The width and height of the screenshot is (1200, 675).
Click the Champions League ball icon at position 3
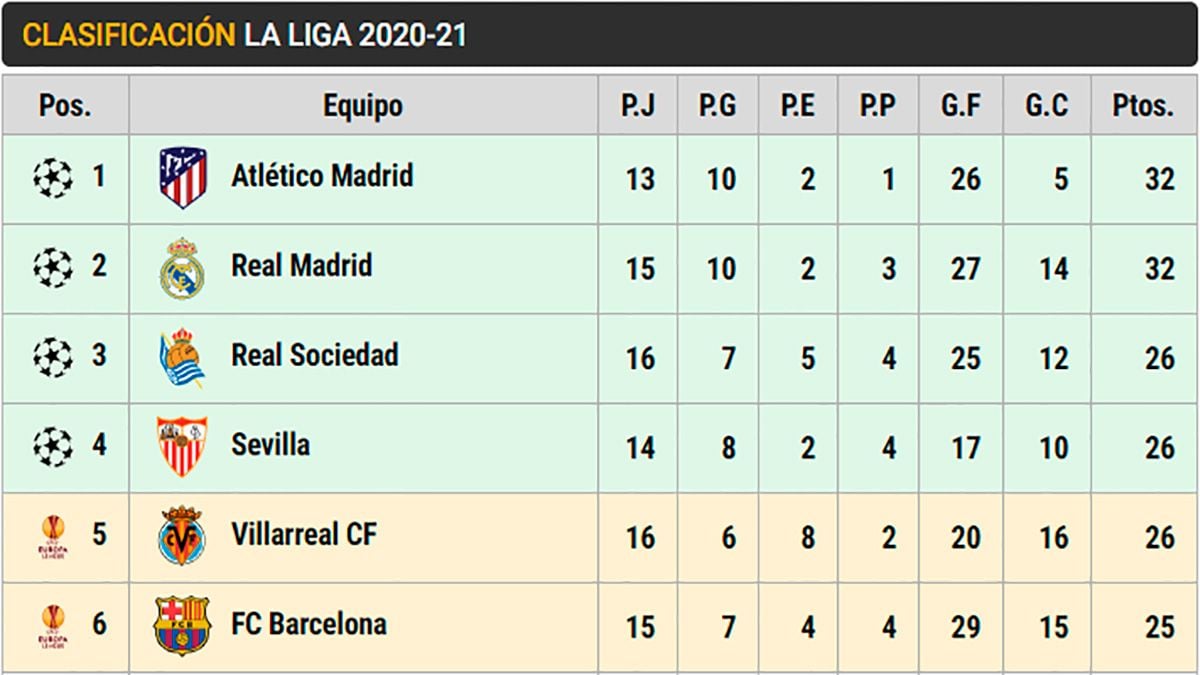coord(53,357)
